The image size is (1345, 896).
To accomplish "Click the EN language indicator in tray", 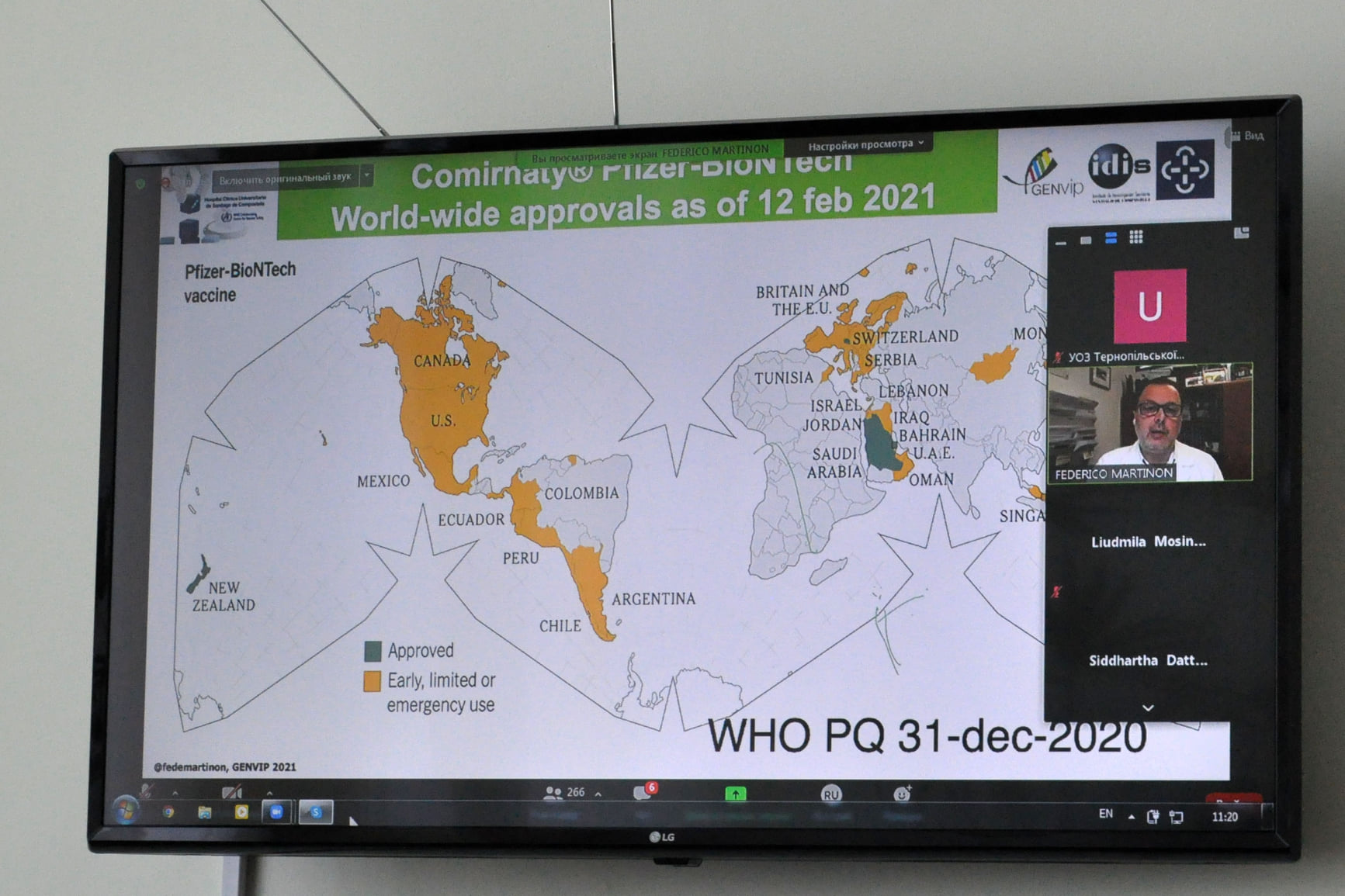I will click(1106, 814).
